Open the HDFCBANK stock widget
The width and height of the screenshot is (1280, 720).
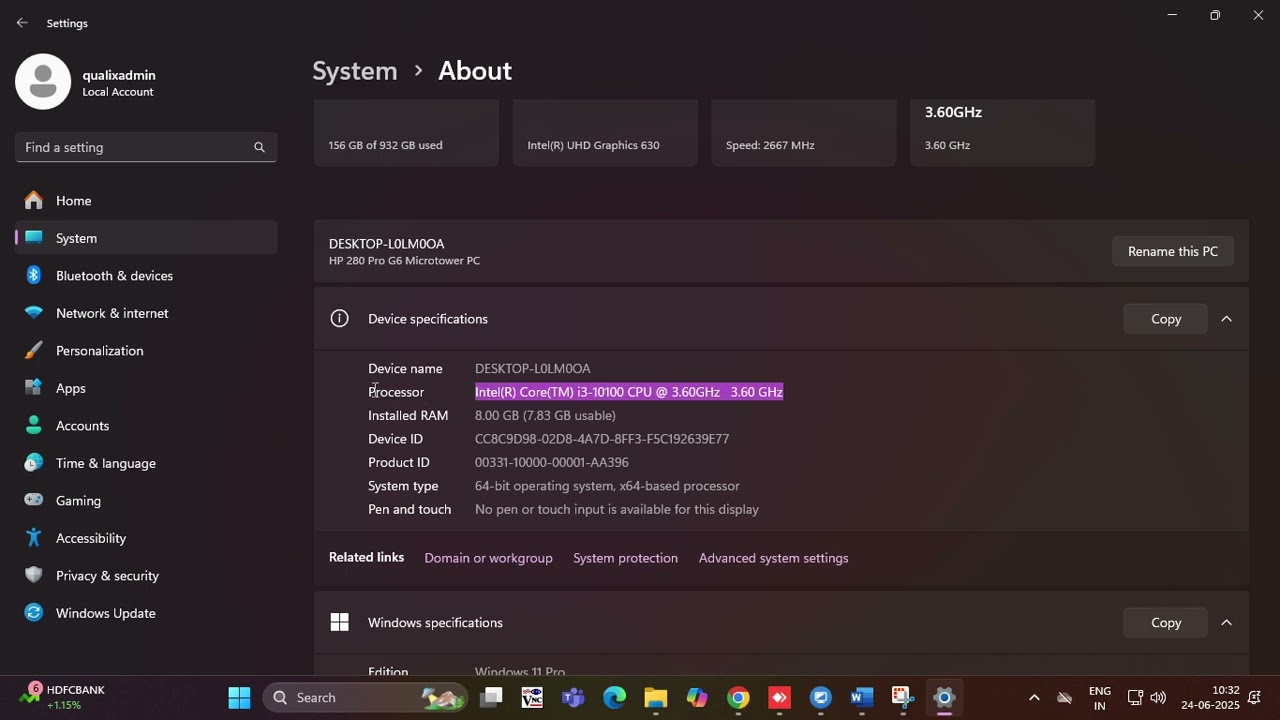pyautogui.click(x=62, y=698)
